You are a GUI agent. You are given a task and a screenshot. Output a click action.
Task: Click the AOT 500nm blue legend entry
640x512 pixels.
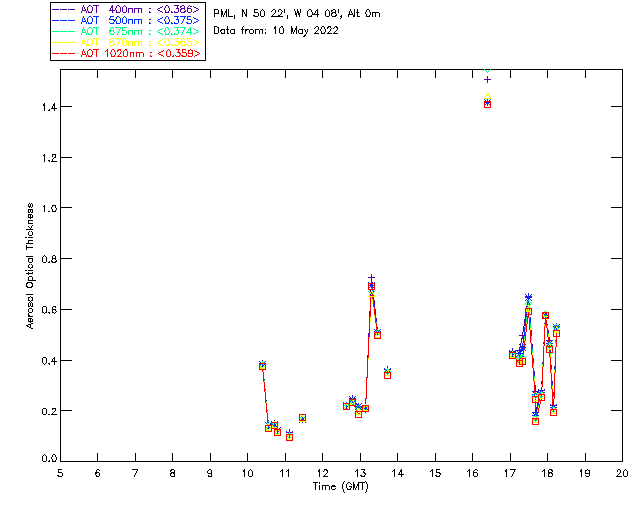point(126,20)
